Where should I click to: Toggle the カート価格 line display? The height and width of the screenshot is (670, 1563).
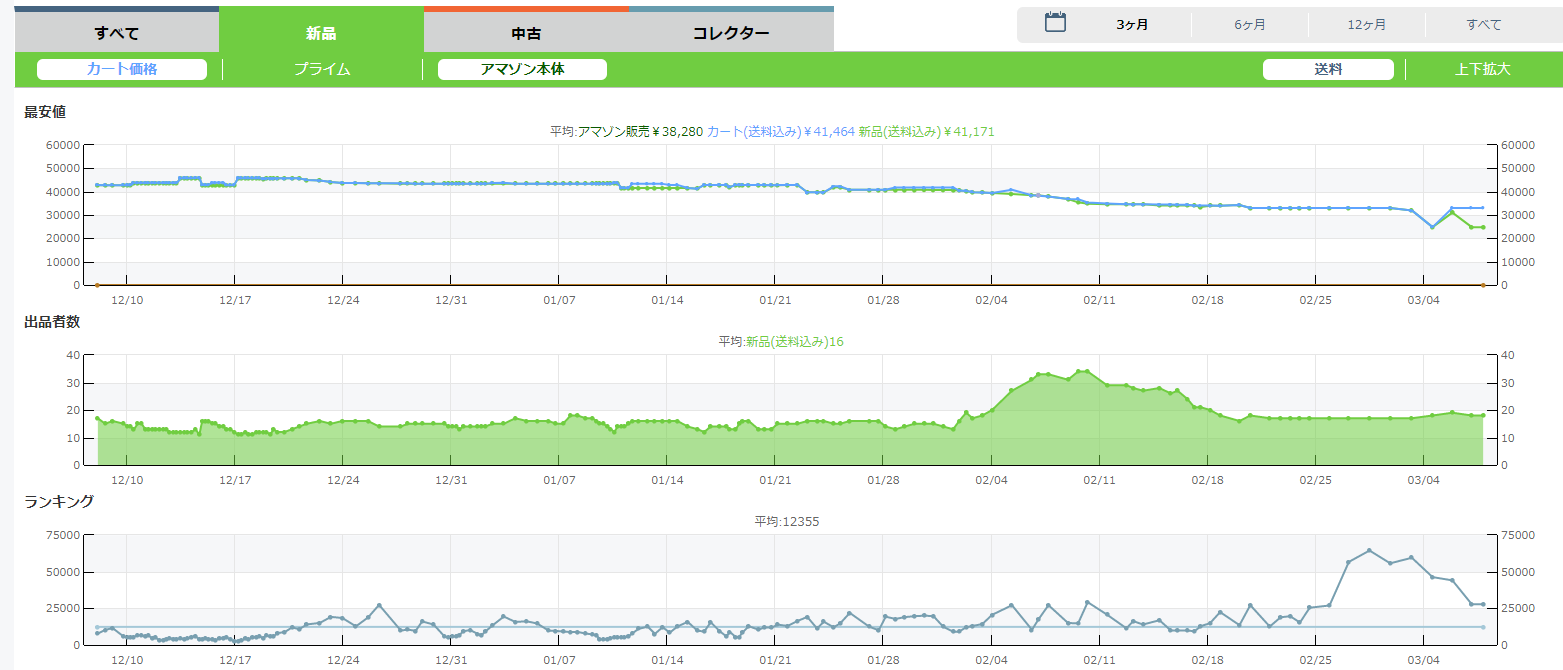122,69
